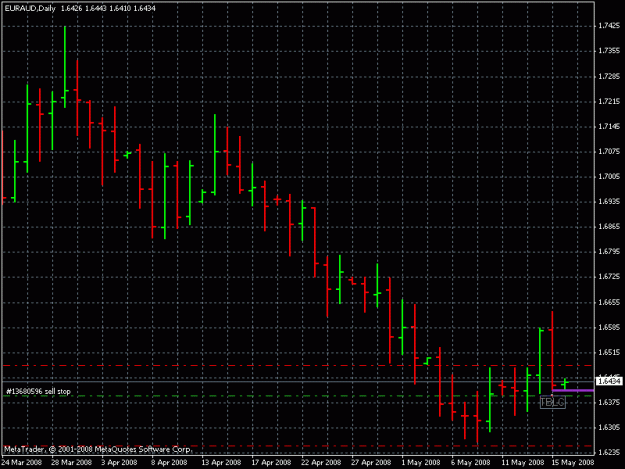Viewport: 625px width, 469px height.
Task: Click the 27 Apr 2008 date label
Action: point(371,463)
